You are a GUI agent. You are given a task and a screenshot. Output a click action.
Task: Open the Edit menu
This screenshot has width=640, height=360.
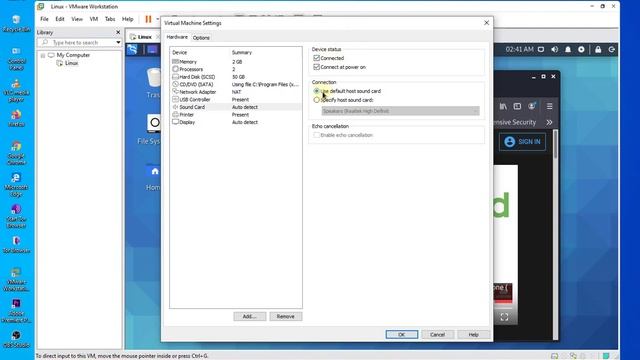coord(60,19)
